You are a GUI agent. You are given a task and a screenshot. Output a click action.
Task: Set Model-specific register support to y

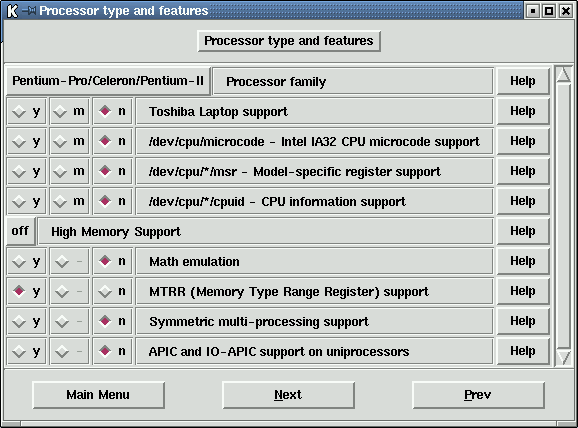coord(27,171)
